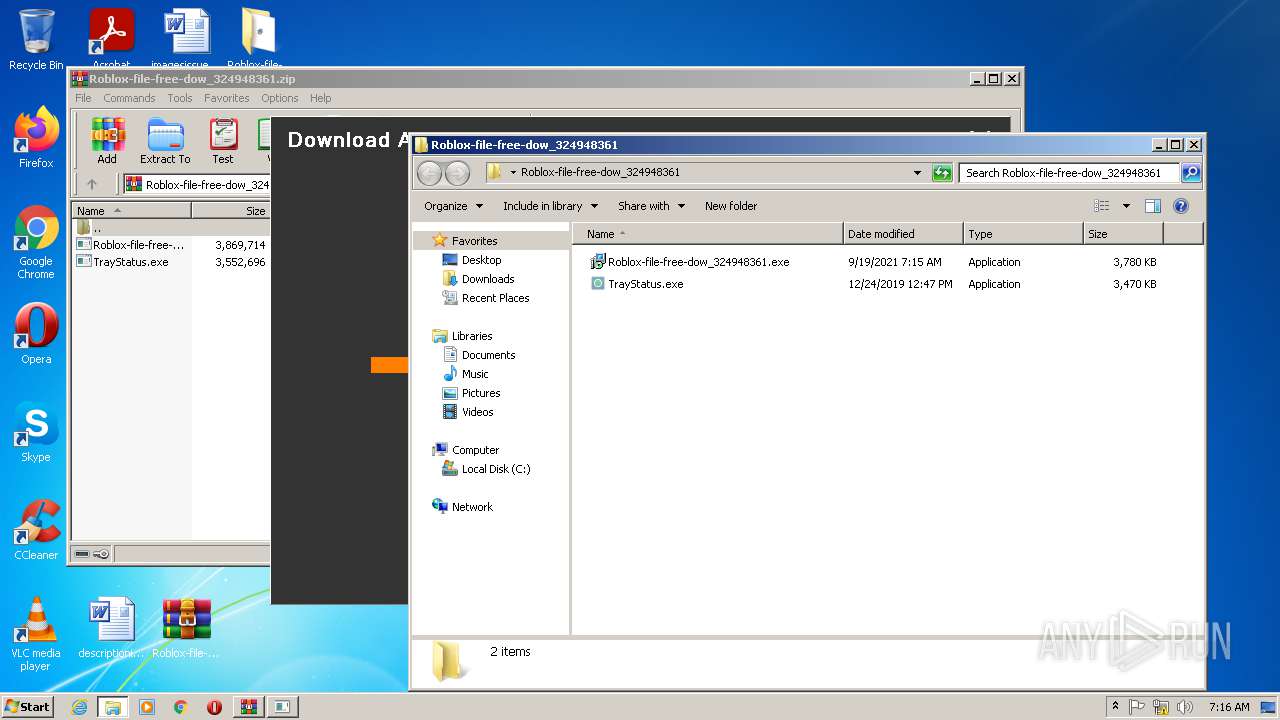
Task: Select the Opera desktop shortcut
Action: point(36,334)
